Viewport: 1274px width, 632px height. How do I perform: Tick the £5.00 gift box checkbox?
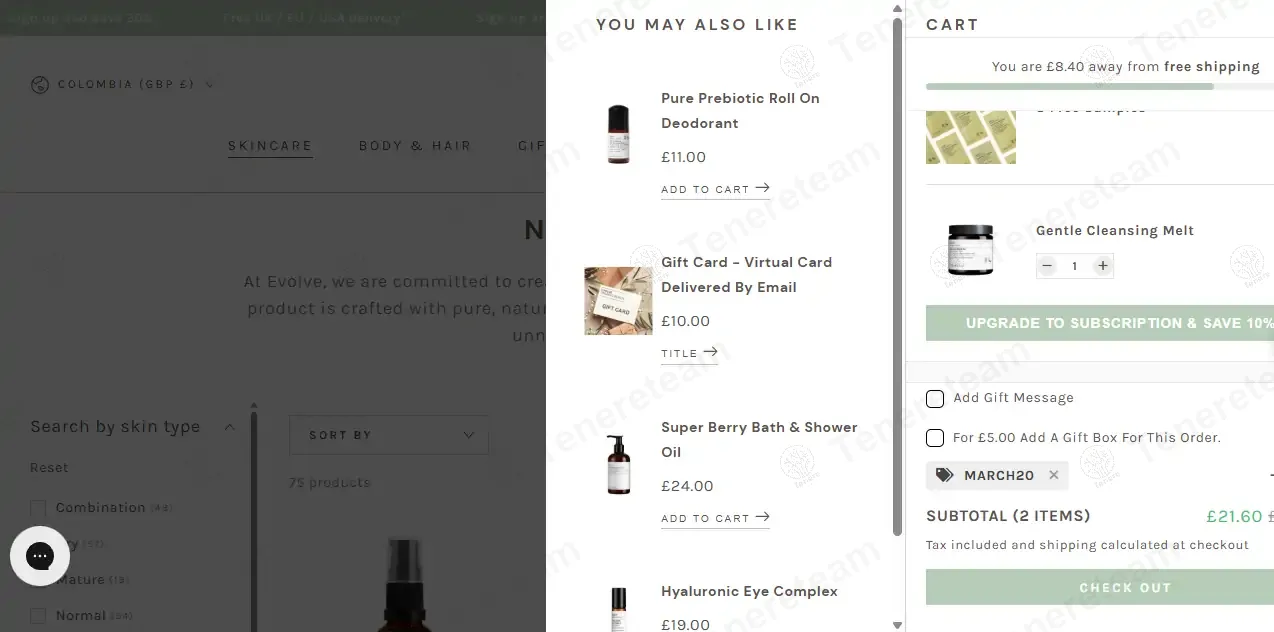(935, 438)
